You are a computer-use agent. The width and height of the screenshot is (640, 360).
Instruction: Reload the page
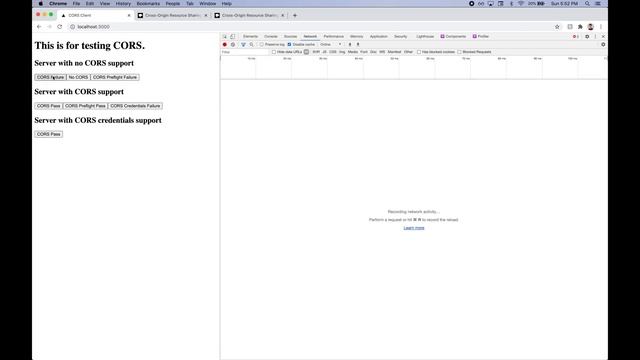tap(60, 27)
